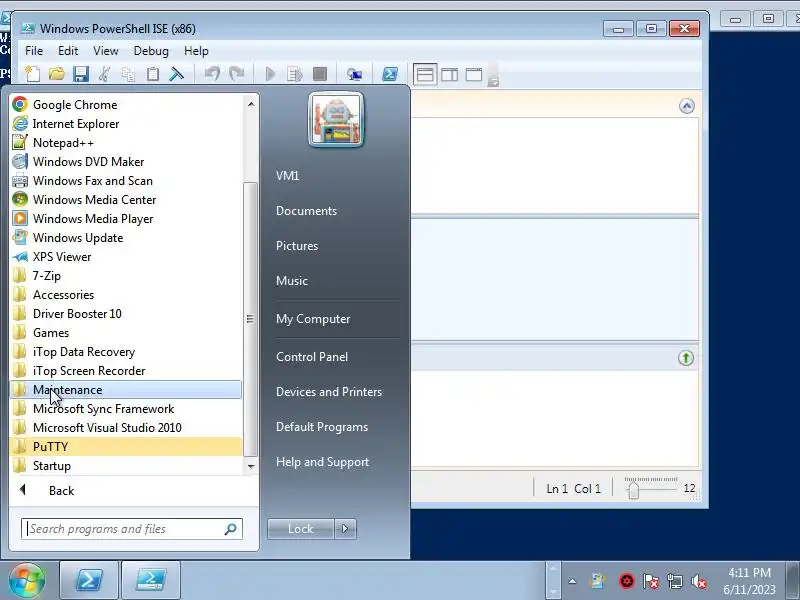Open the Debug menu
This screenshot has width=800, height=600.
pos(151,51)
